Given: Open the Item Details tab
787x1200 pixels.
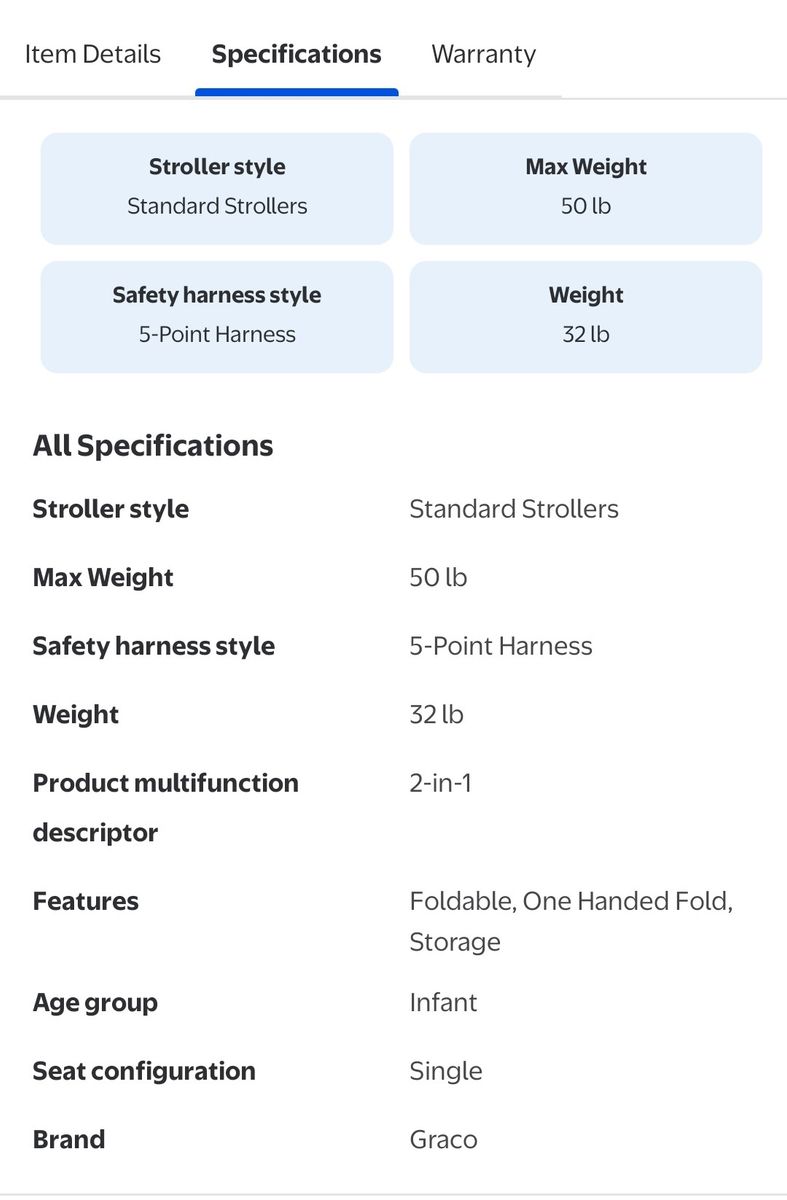Looking at the screenshot, I should coord(92,54).
